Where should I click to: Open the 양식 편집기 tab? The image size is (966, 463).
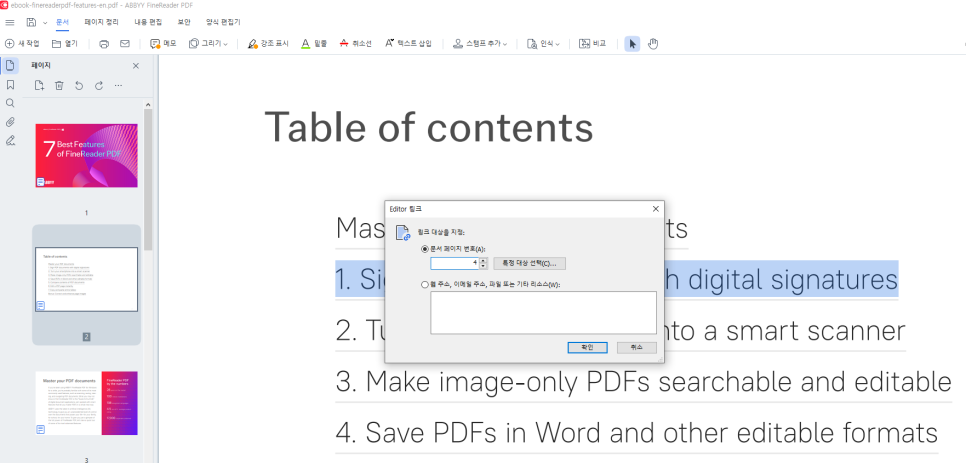[x=223, y=22]
